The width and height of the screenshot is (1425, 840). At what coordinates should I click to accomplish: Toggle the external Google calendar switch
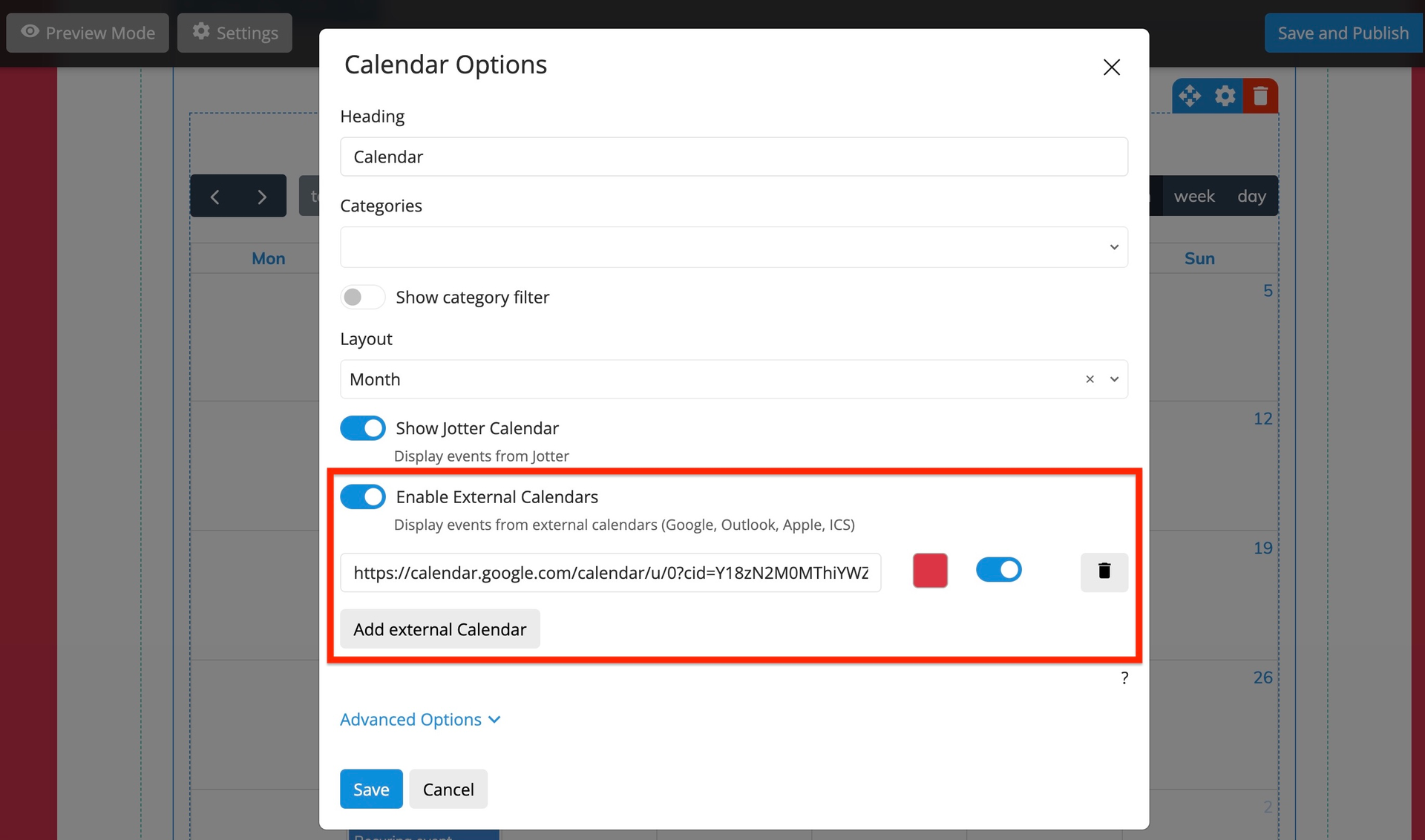[998, 570]
